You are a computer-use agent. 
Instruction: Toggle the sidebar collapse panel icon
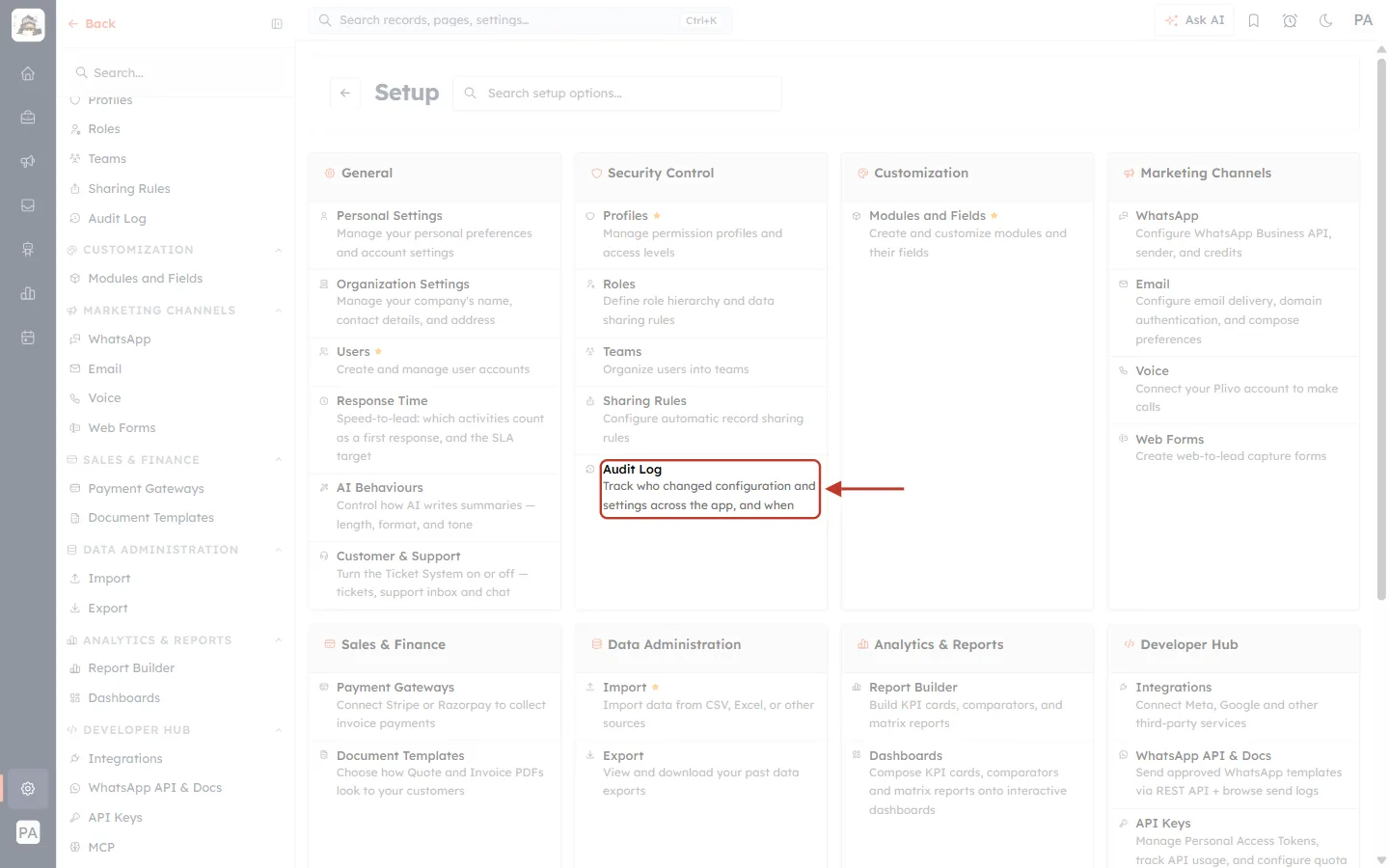[277, 24]
